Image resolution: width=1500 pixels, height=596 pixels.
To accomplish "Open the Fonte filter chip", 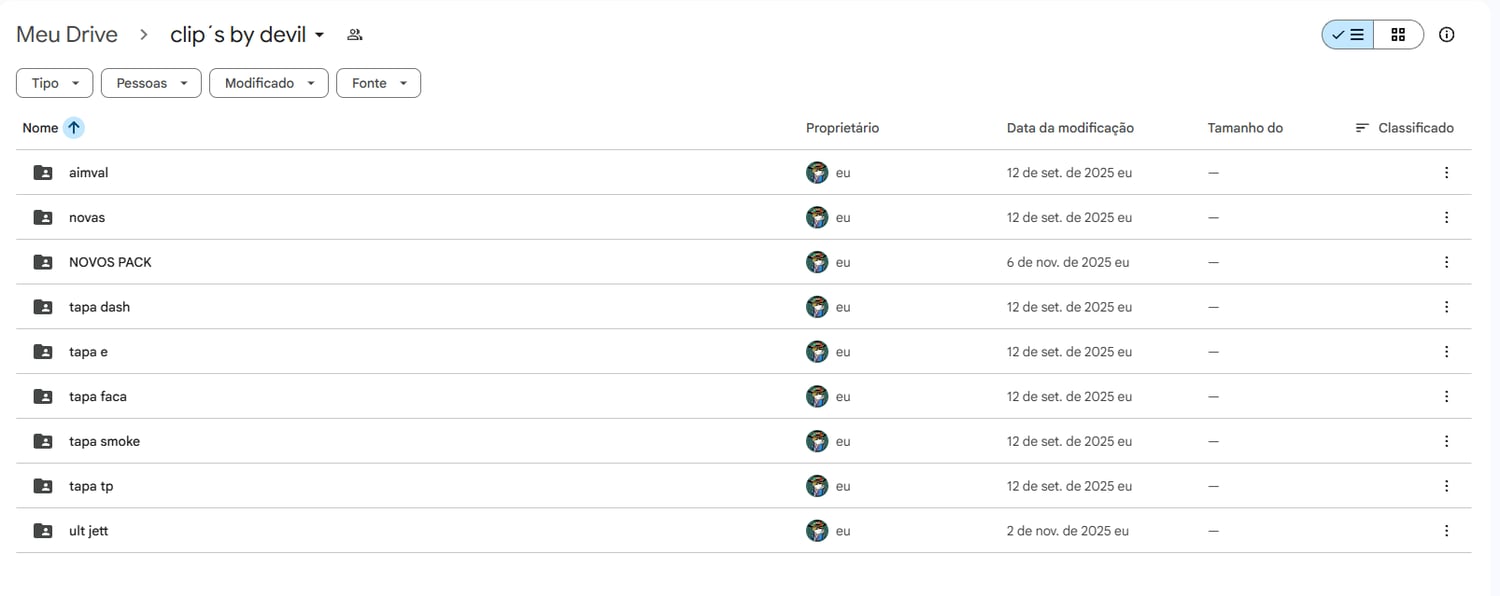I will (x=378, y=83).
